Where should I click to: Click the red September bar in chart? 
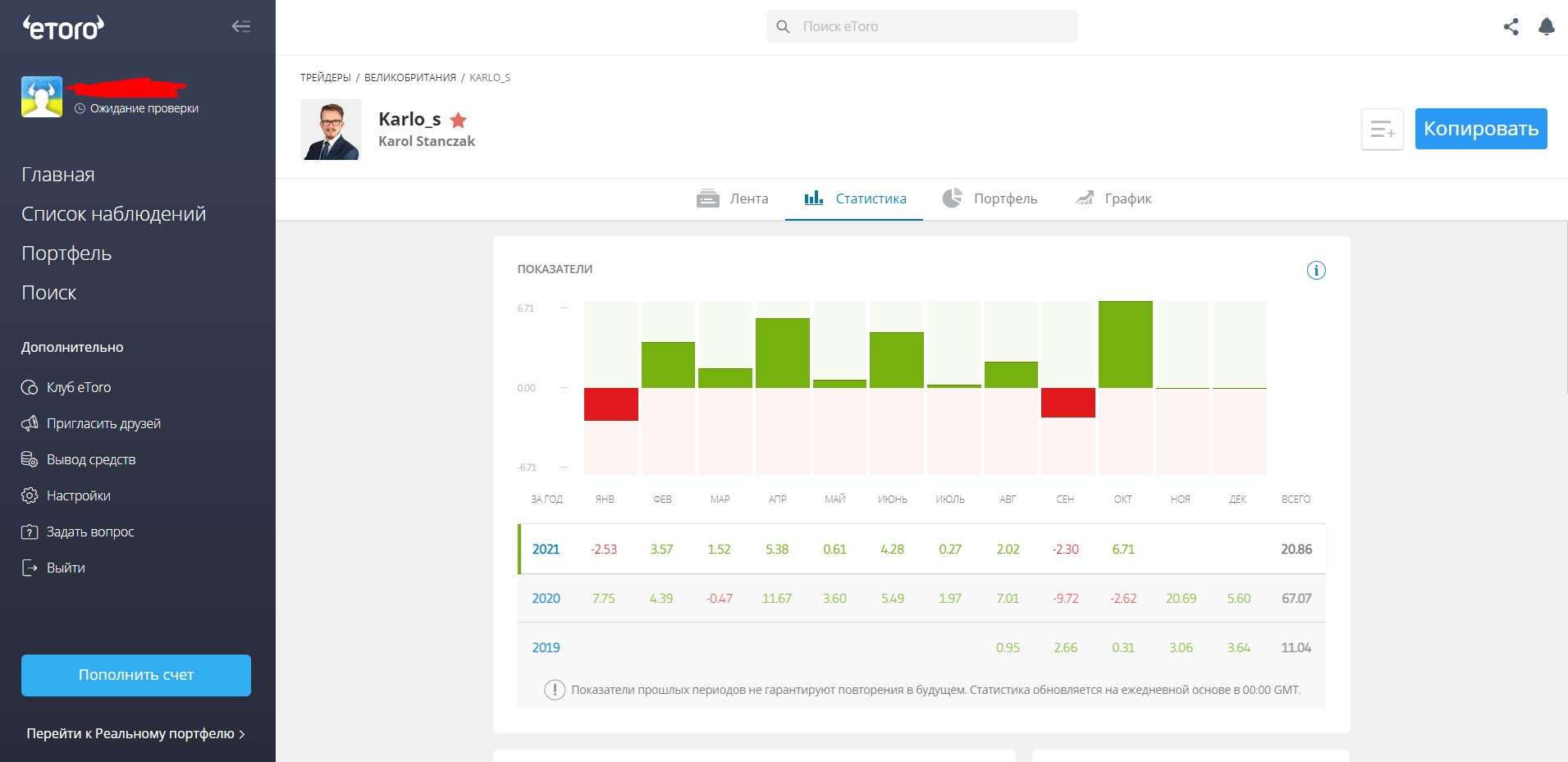pos(1068,403)
